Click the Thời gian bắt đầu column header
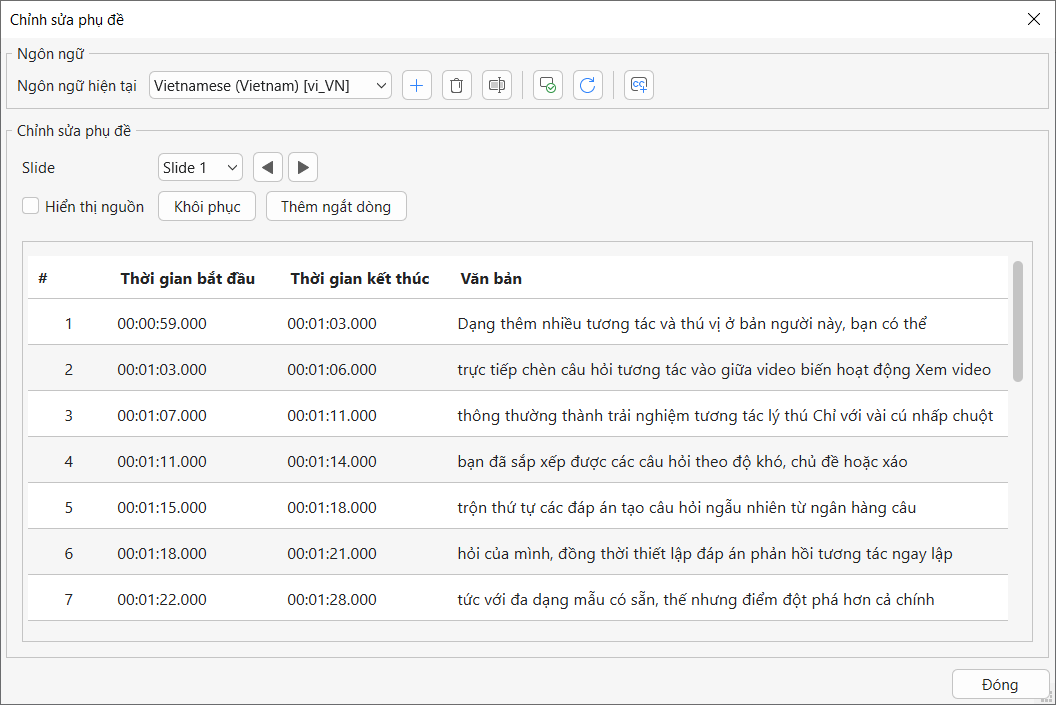This screenshot has width=1056, height=705. 187,278
